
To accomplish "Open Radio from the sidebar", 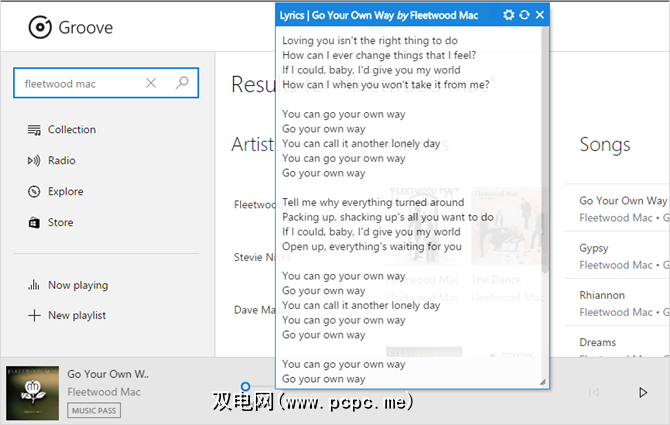I will (x=62, y=161).
